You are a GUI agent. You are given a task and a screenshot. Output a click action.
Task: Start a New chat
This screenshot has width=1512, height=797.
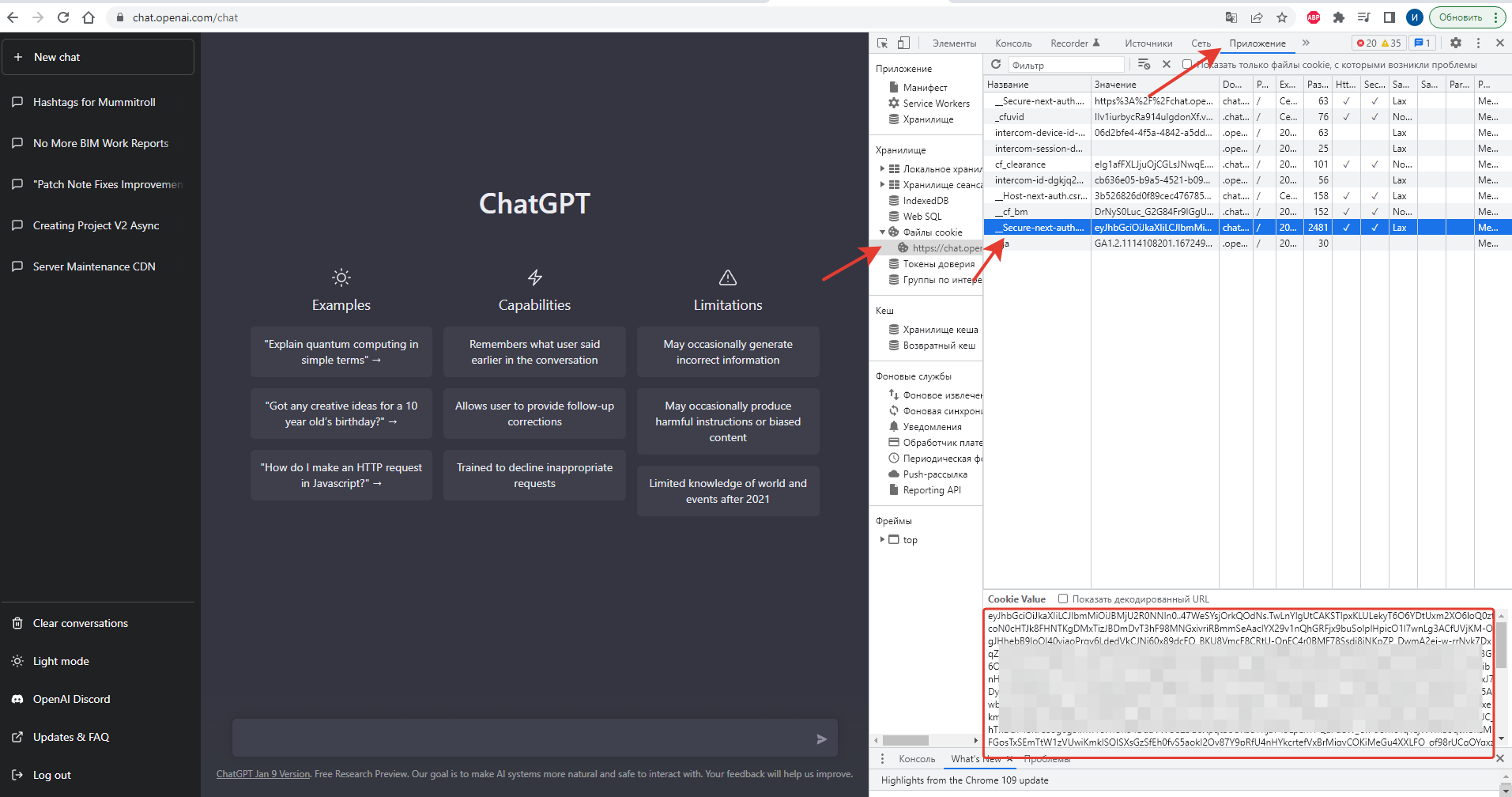(x=98, y=57)
